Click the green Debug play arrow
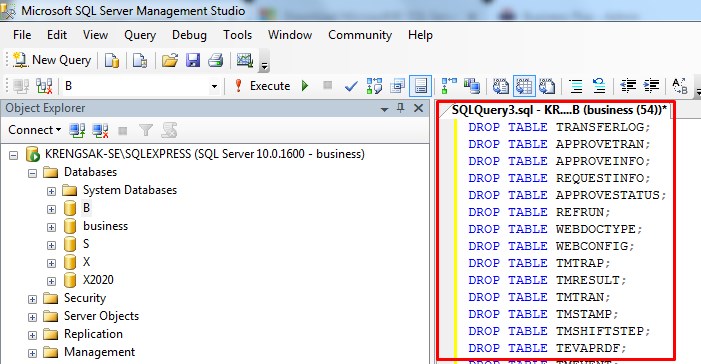The width and height of the screenshot is (701, 364). coord(305,85)
